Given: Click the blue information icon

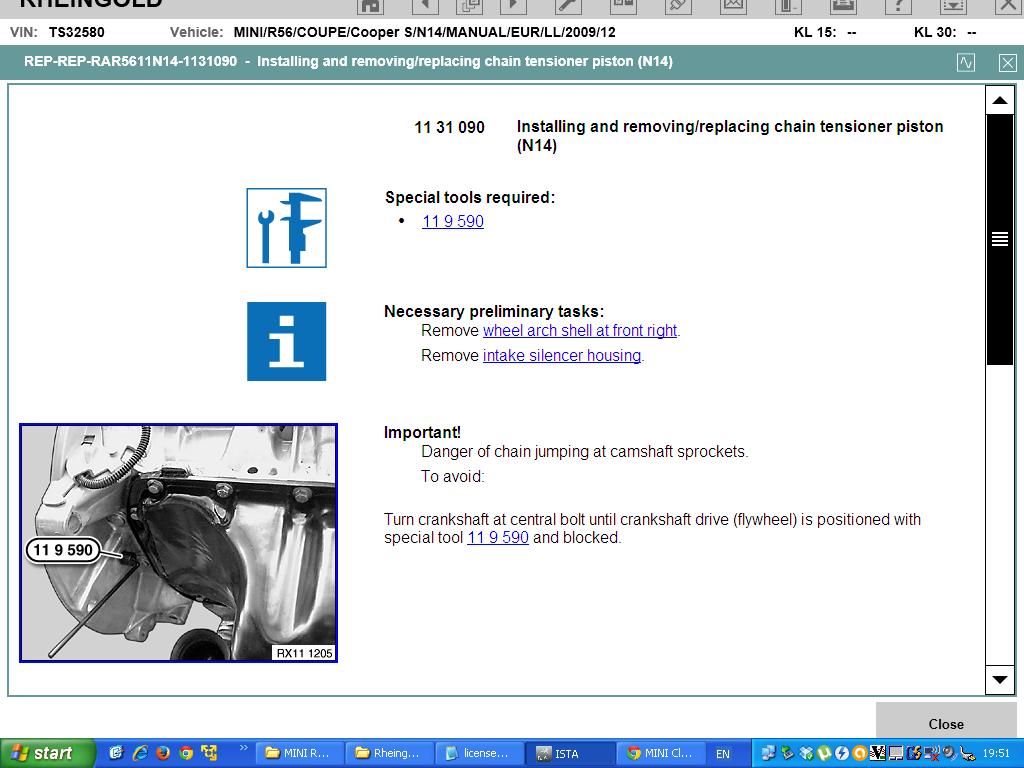Looking at the screenshot, I should click(286, 341).
